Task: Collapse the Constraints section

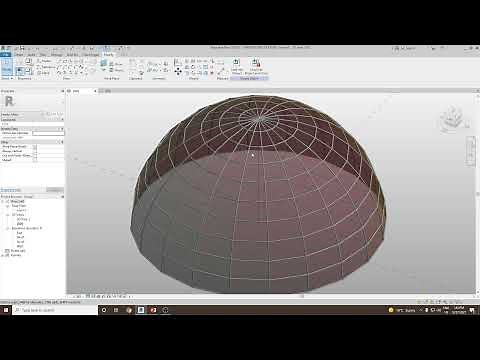Action: click(x=62, y=119)
